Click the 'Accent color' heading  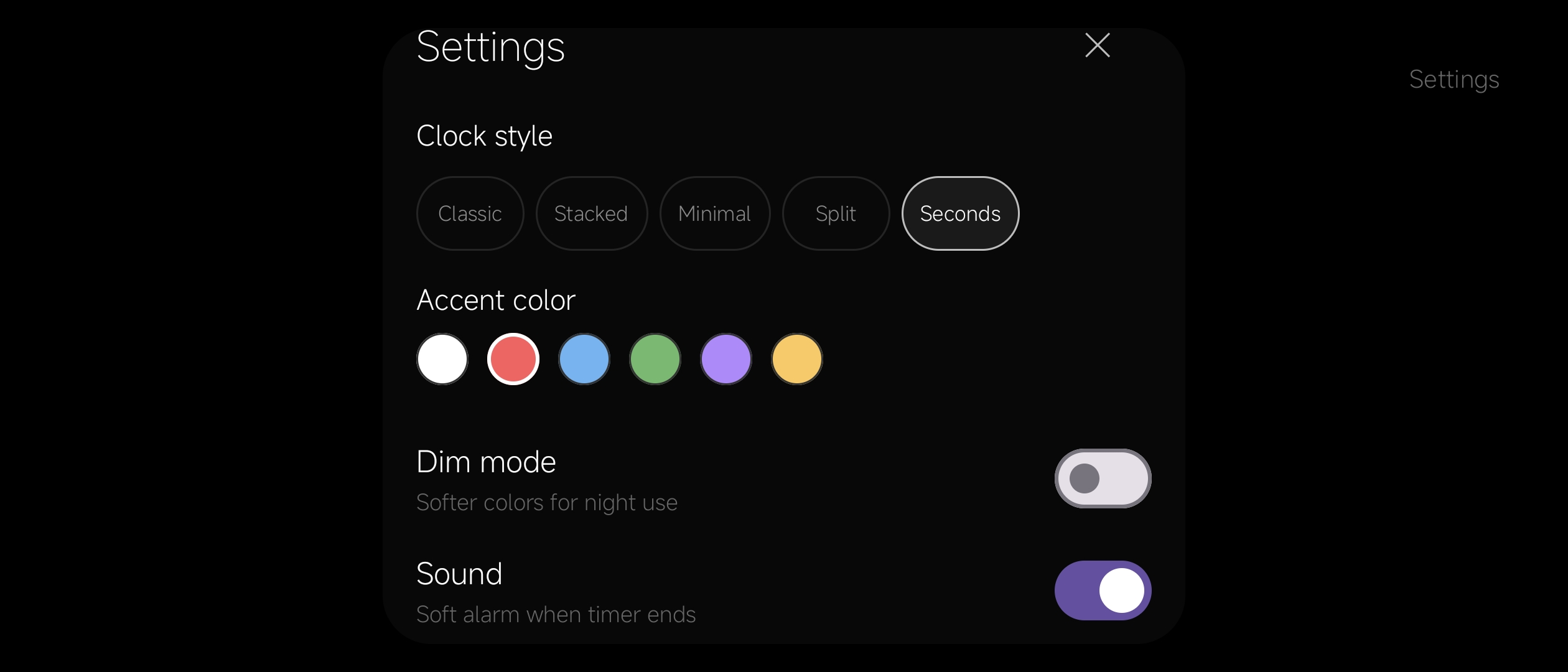pos(496,300)
